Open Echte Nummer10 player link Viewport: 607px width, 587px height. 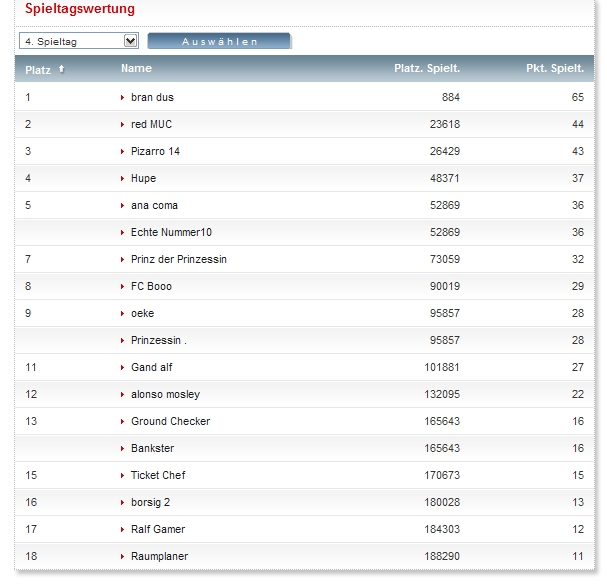(171, 233)
